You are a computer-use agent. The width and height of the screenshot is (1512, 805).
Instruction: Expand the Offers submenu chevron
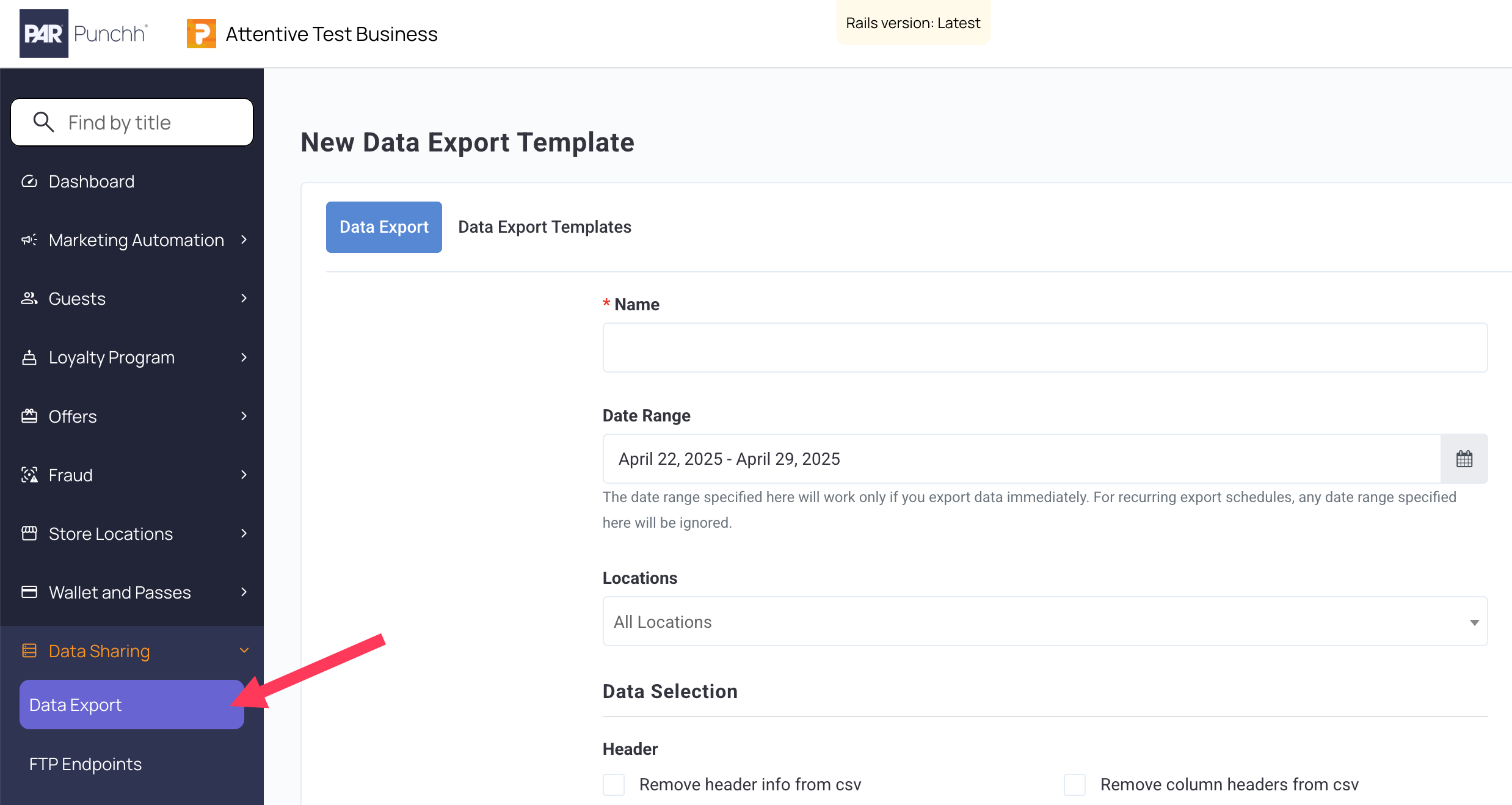(244, 416)
